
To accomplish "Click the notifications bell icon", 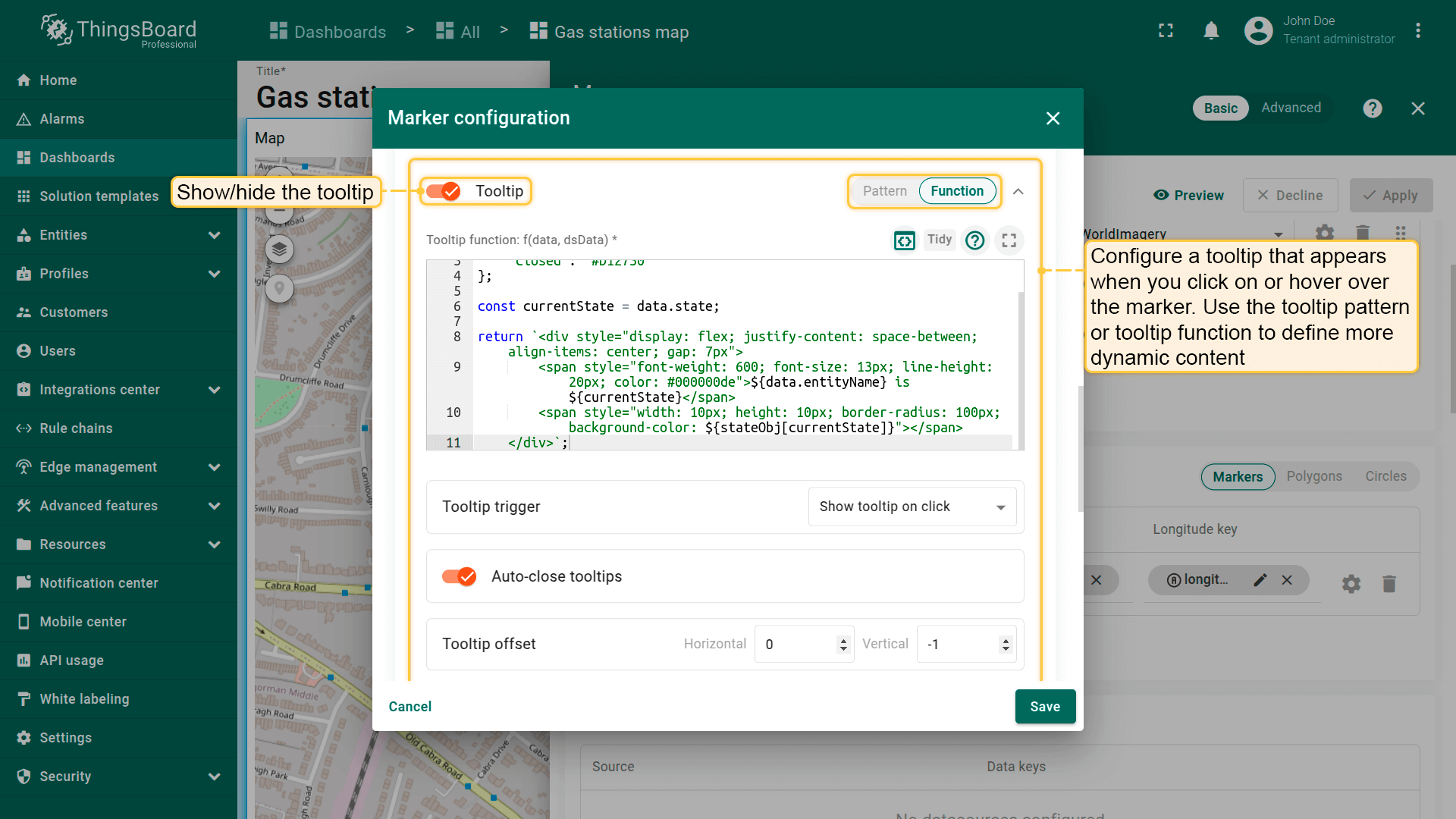I will (x=1211, y=31).
